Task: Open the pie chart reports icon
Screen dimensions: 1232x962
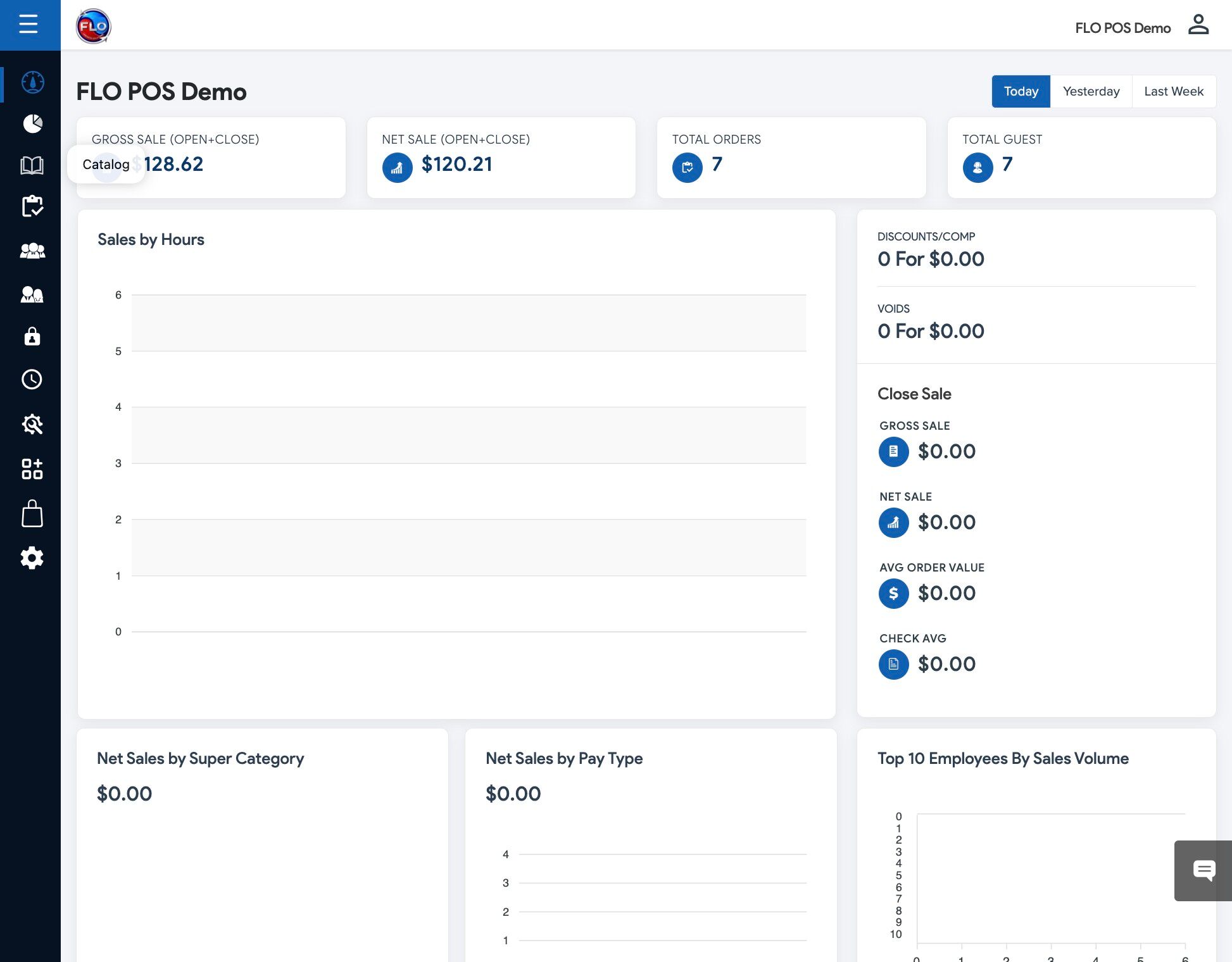Action: point(32,123)
